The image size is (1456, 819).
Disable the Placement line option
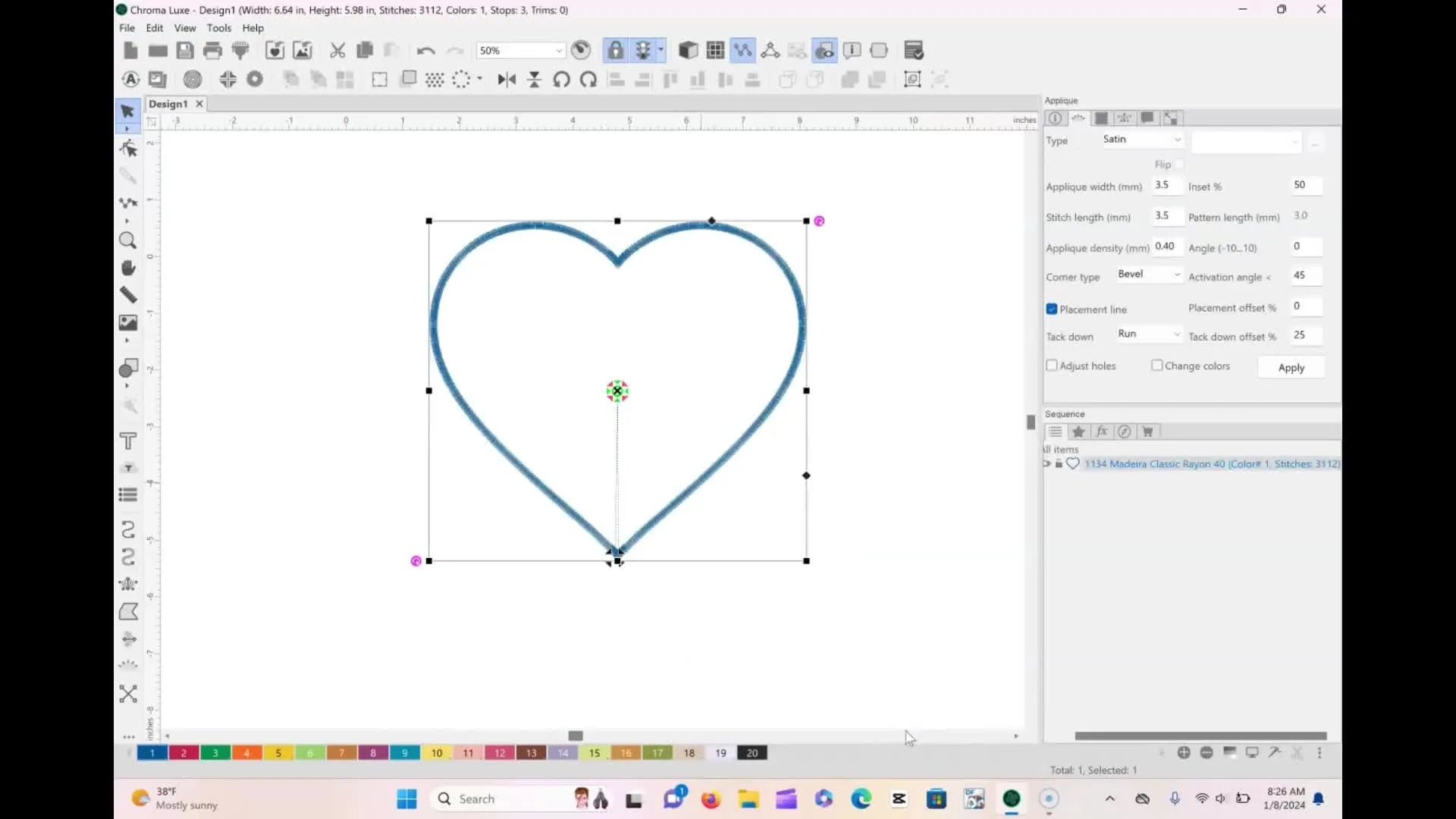[x=1052, y=309]
